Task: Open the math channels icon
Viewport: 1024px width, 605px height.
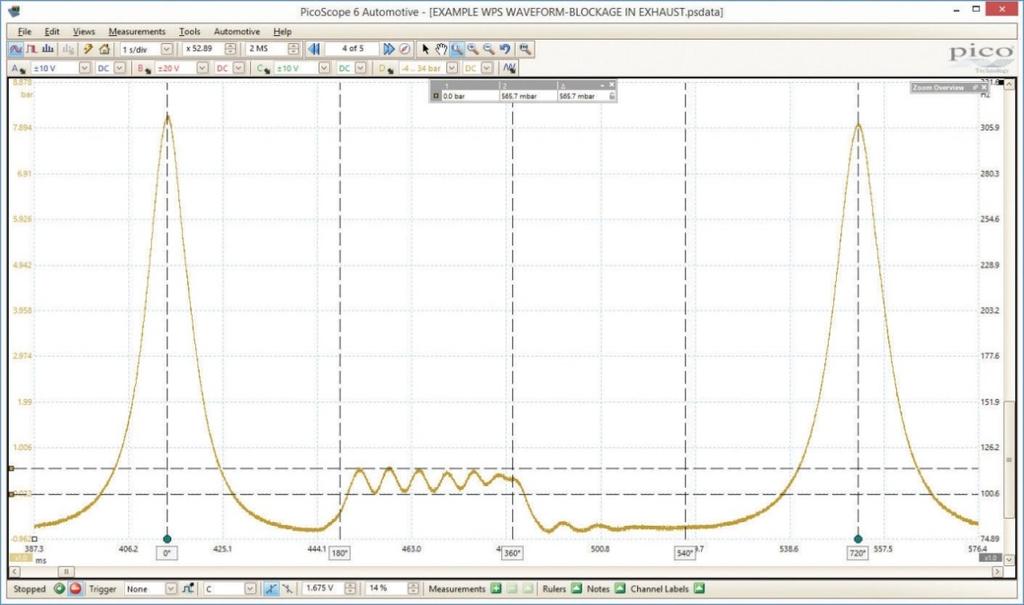Action: tap(509, 68)
